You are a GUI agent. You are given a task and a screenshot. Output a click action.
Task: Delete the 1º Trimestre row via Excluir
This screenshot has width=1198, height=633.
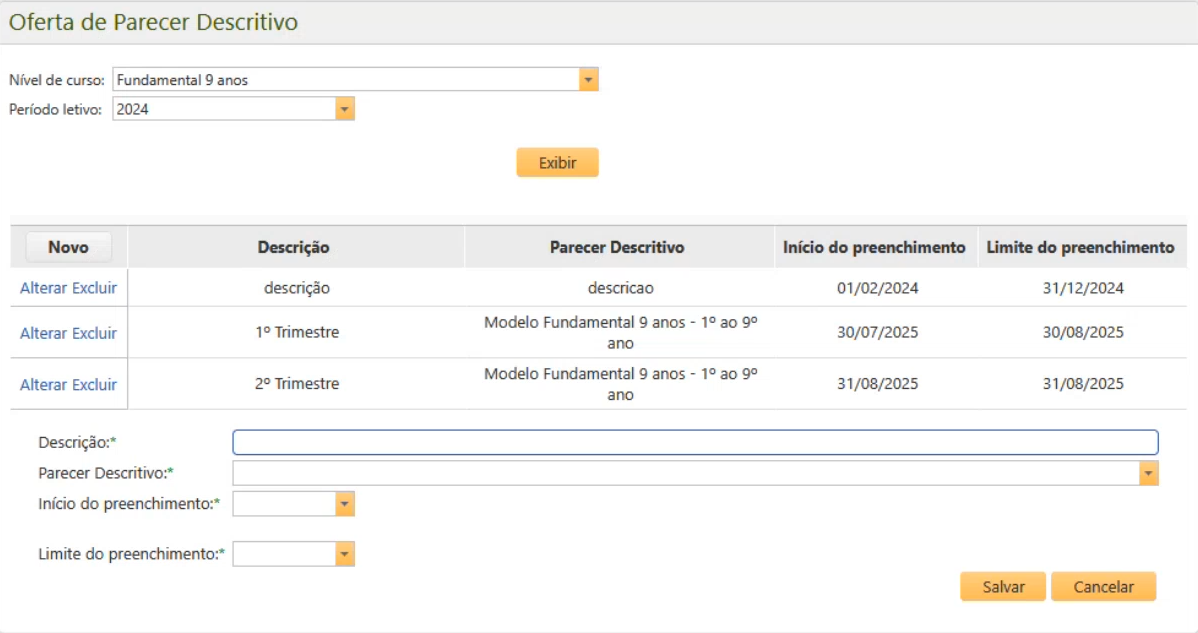tap(95, 333)
